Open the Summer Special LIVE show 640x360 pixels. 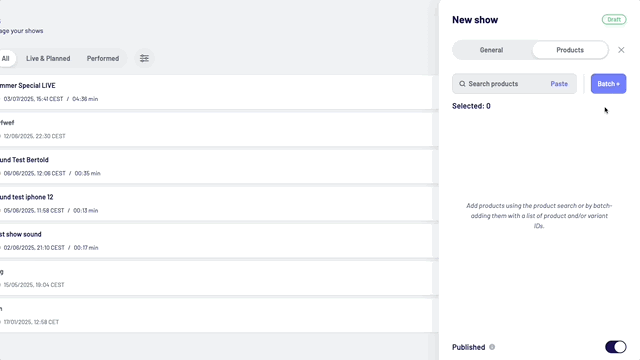pyautogui.click(x=216, y=92)
